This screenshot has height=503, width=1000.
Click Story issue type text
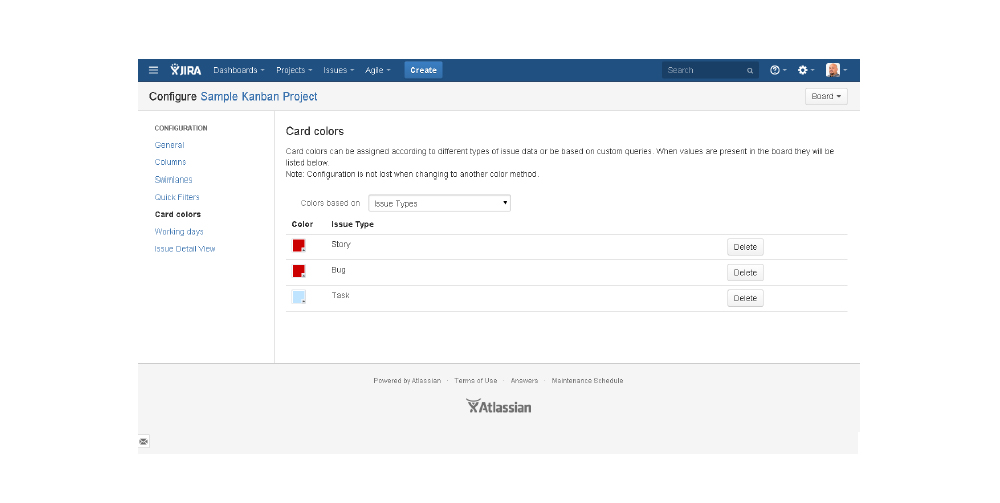pos(341,244)
